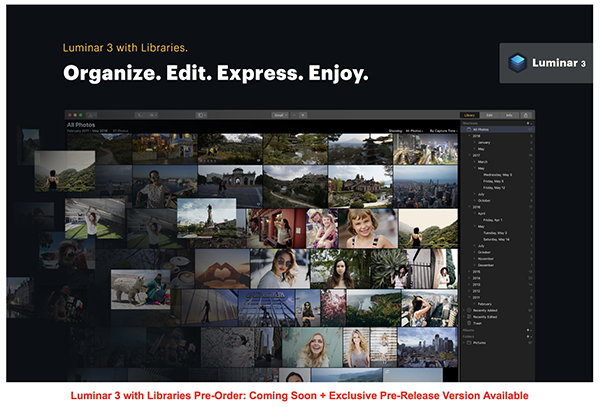This screenshot has height=407, width=600.
Task: Select March under 2017
Action: (482, 162)
